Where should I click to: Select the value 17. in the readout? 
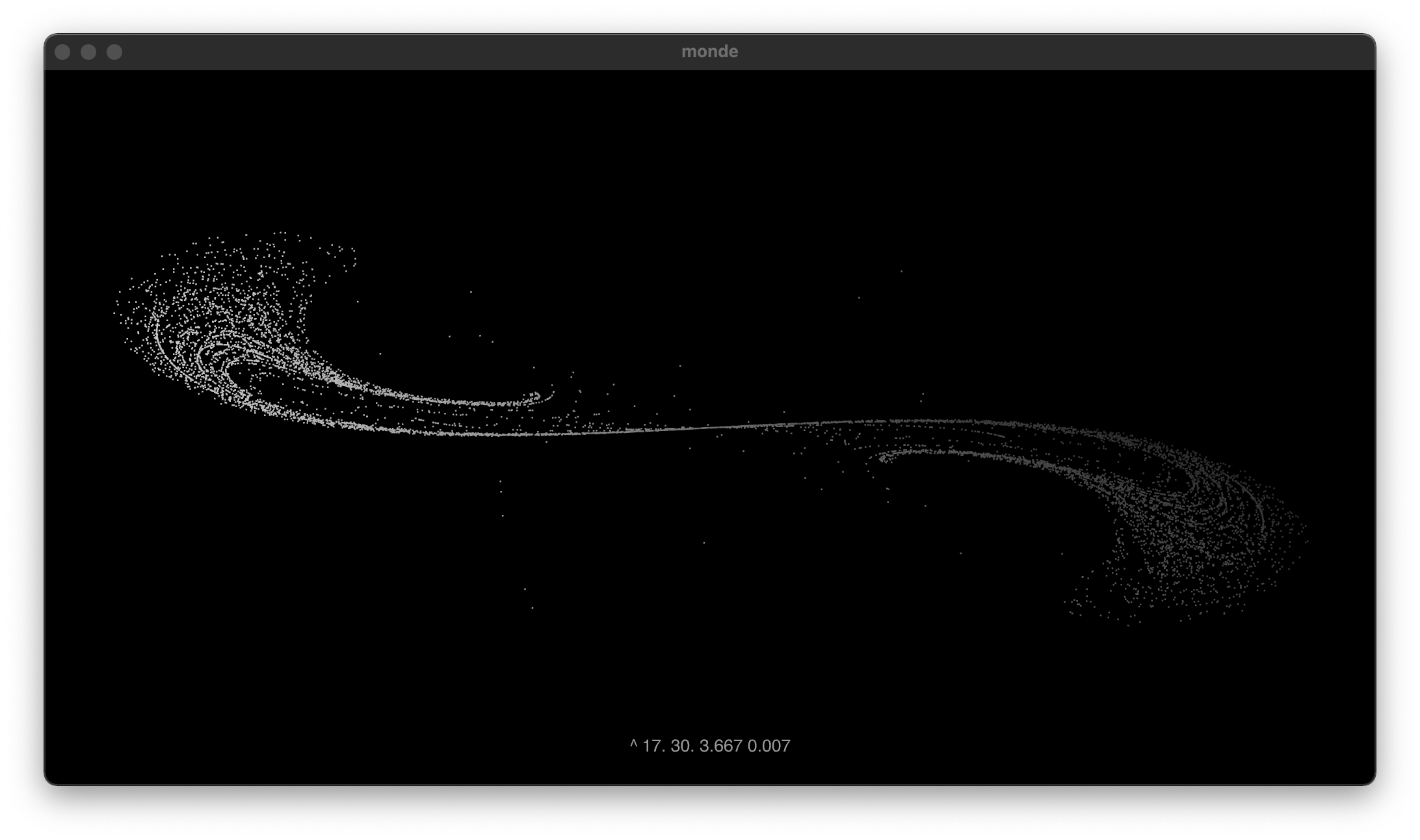pos(653,746)
